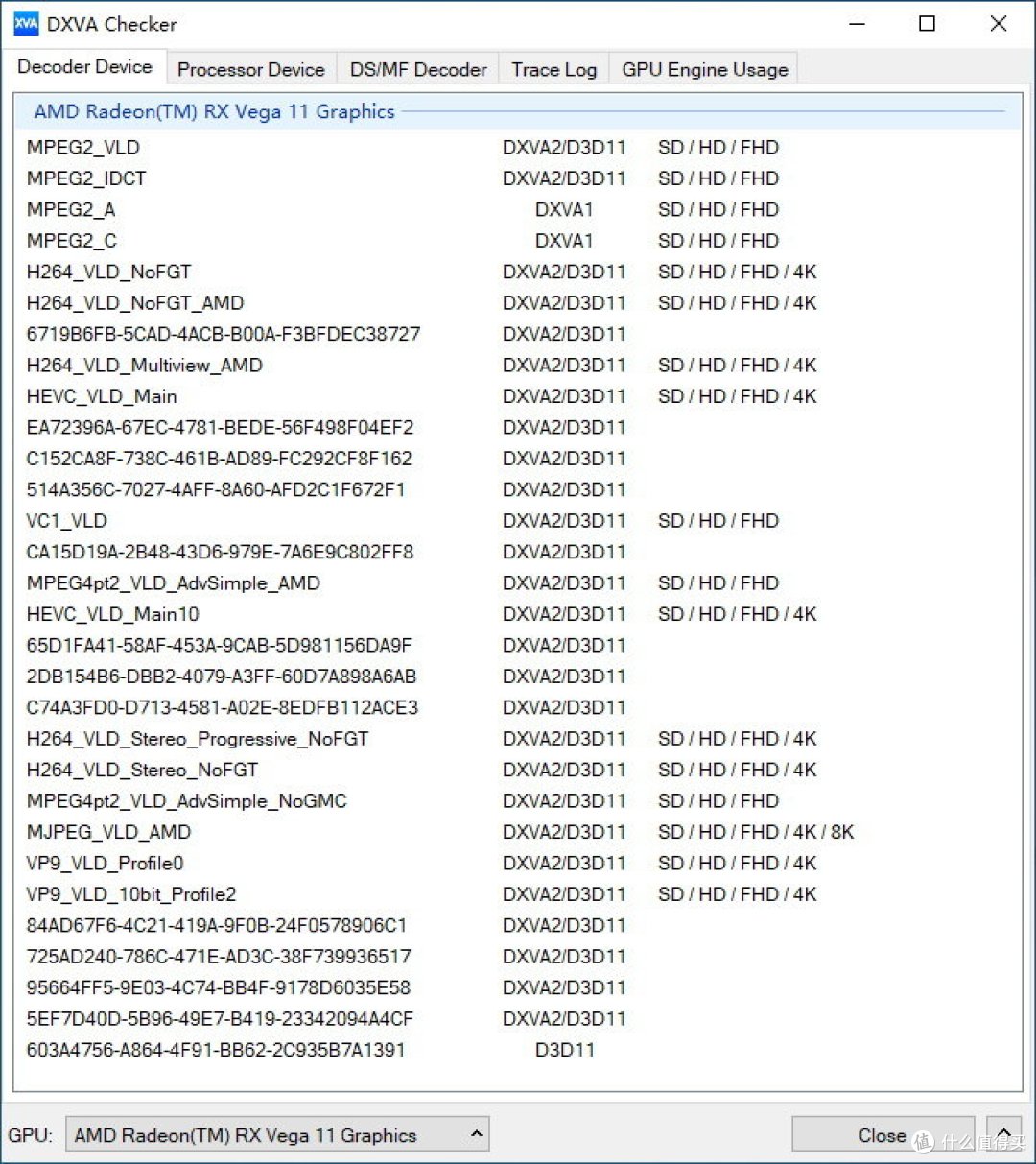Select the H264_VLD_Multiview_AMD row
The width and height of the screenshot is (1036, 1164).
tap(518, 366)
